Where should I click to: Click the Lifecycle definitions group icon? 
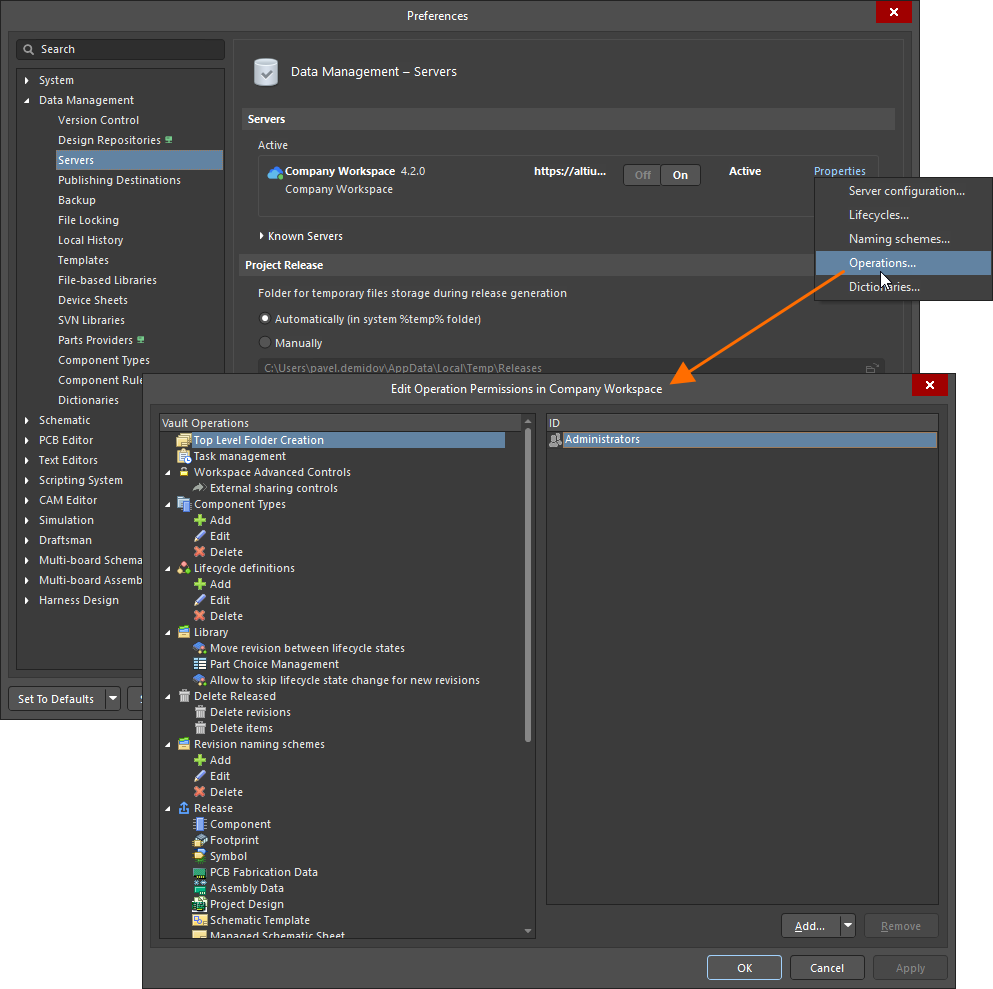[x=184, y=568]
